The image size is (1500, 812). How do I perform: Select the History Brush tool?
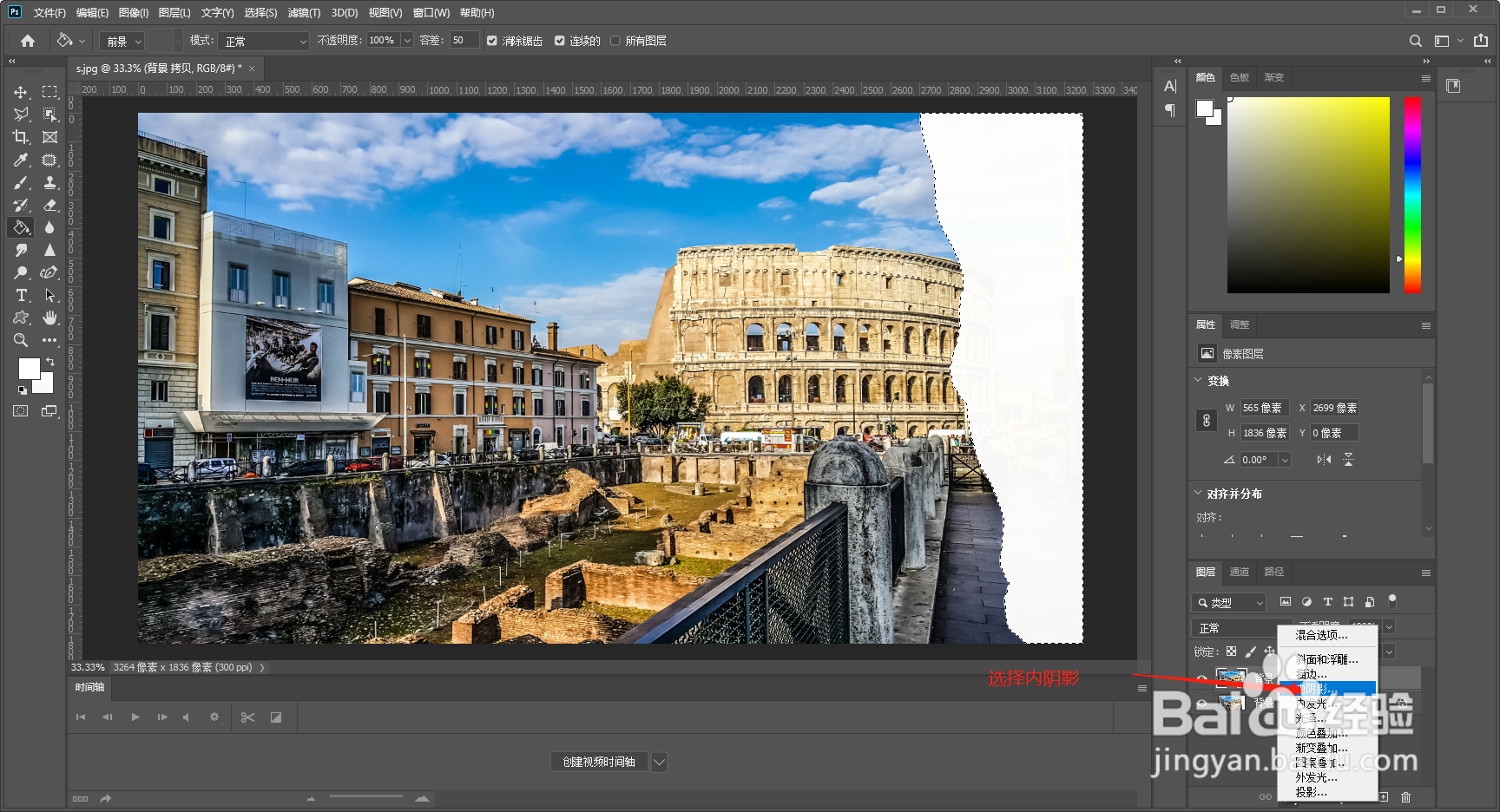[x=21, y=205]
